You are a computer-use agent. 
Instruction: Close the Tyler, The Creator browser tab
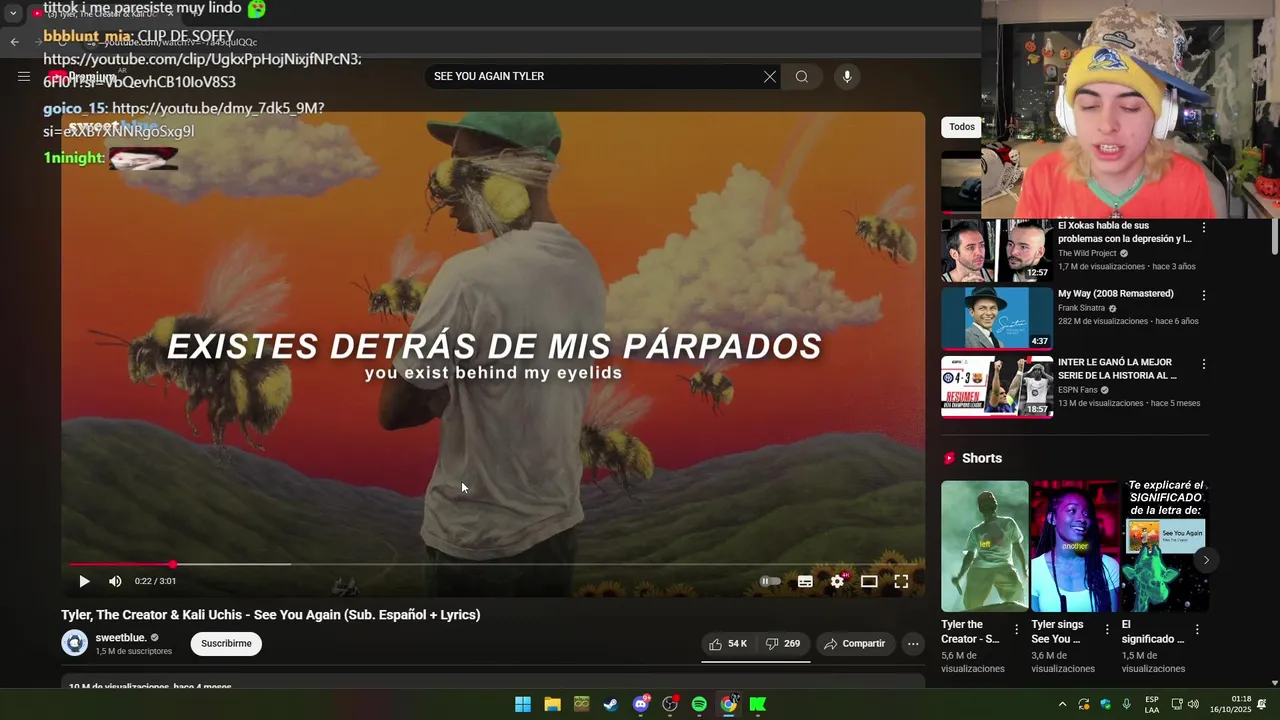(x=170, y=13)
